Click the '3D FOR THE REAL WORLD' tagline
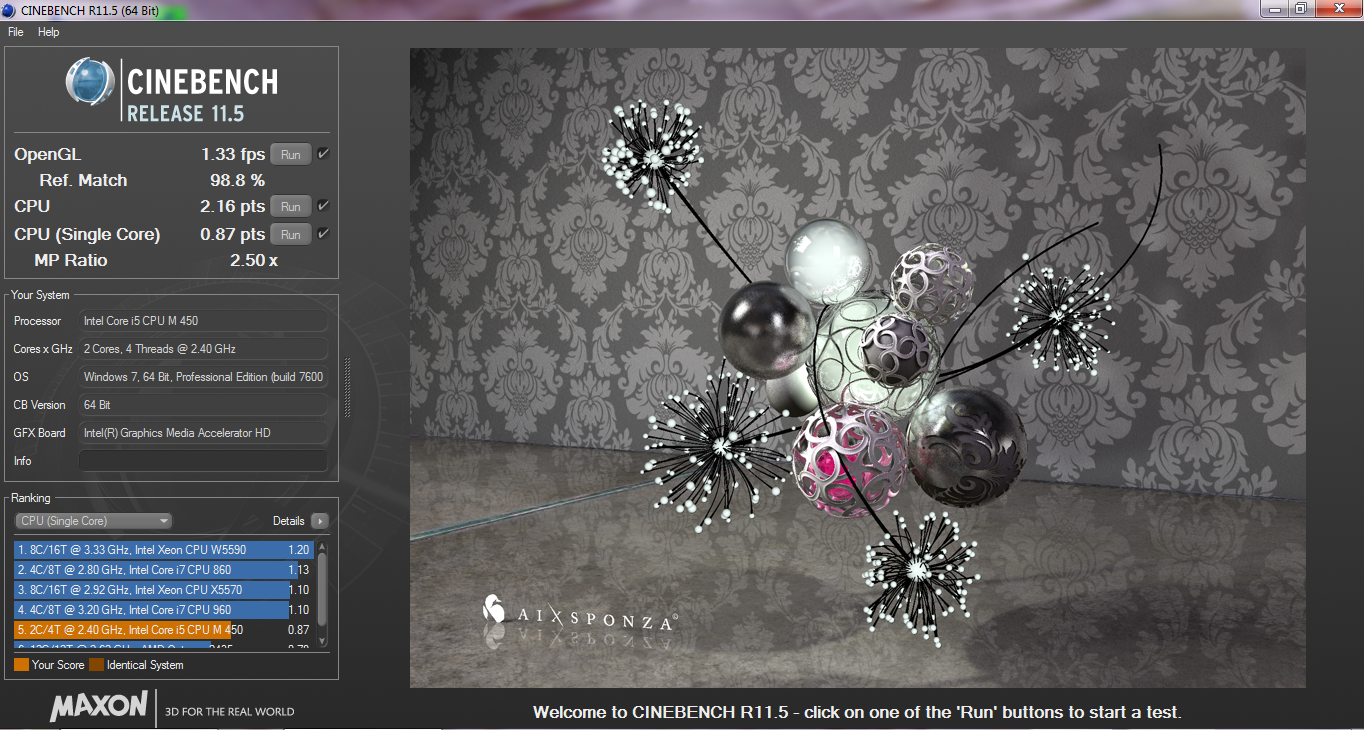 pyautogui.click(x=230, y=712)
